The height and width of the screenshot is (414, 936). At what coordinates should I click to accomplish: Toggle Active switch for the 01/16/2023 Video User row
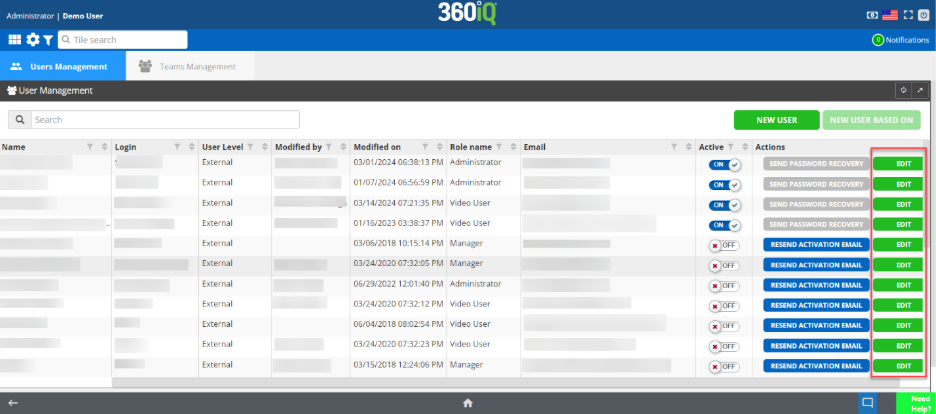[723, 223]
